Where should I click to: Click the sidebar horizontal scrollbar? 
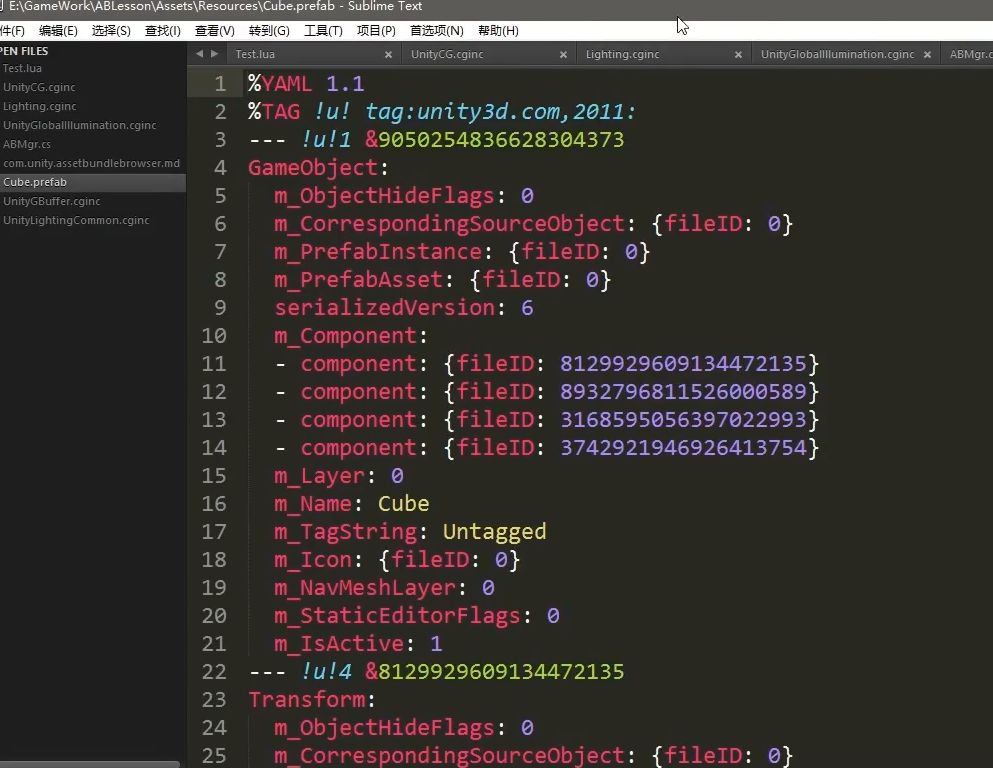[90, 764]
